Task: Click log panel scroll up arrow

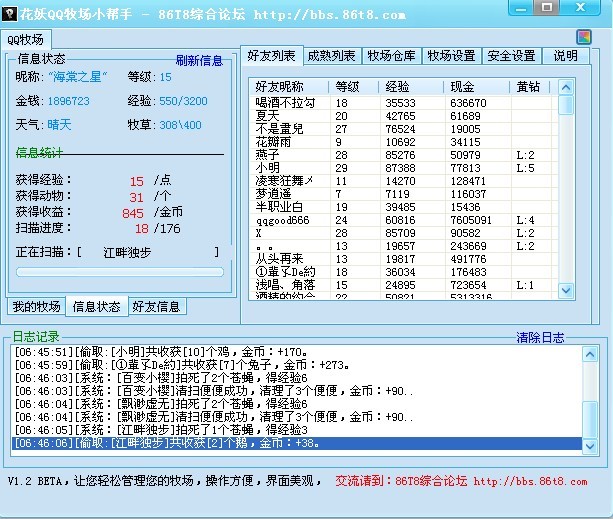Action: click(x=590, y=354)
